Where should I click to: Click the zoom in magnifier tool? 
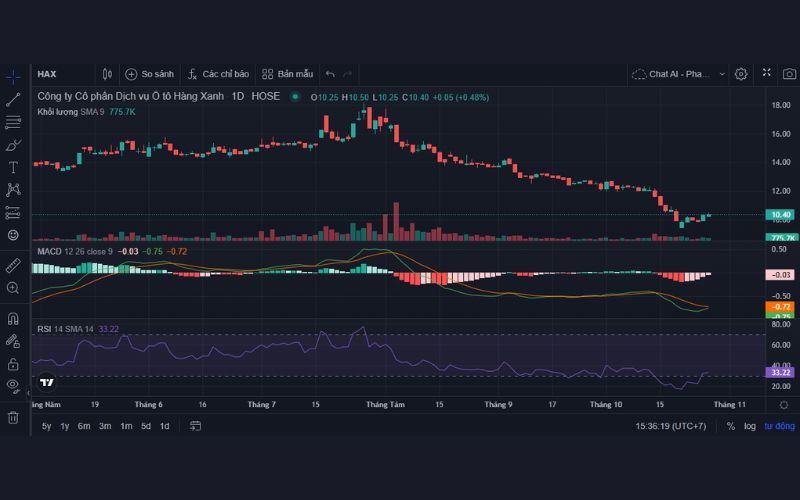(13, 288)
